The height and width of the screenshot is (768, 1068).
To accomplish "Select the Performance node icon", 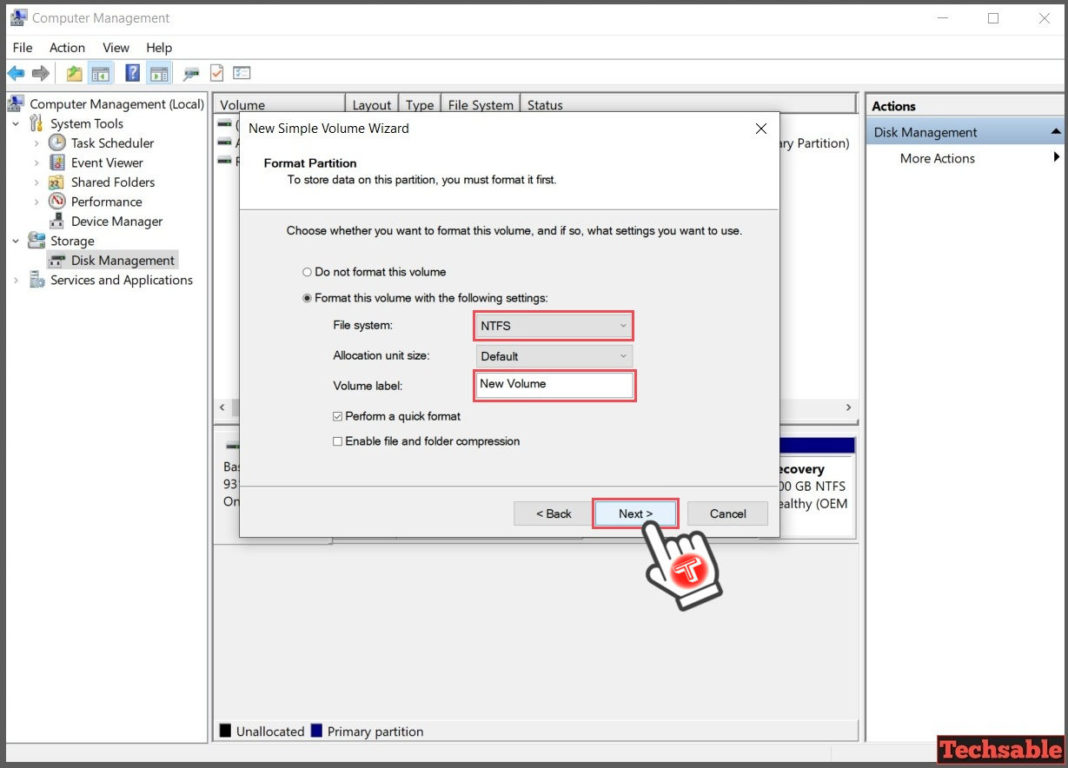I will 57,202.
